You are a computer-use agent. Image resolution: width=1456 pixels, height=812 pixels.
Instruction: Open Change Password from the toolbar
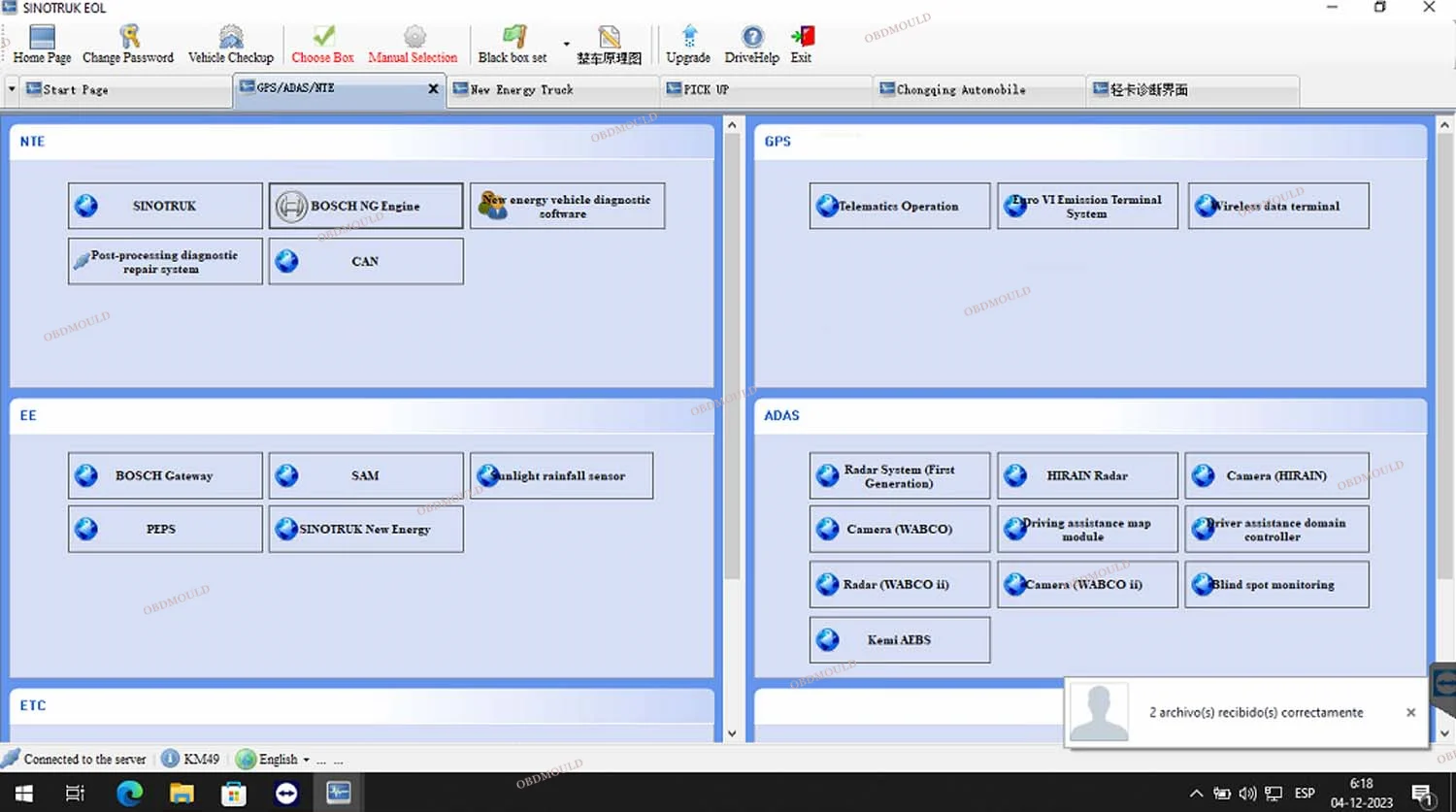tap(128, 45)
